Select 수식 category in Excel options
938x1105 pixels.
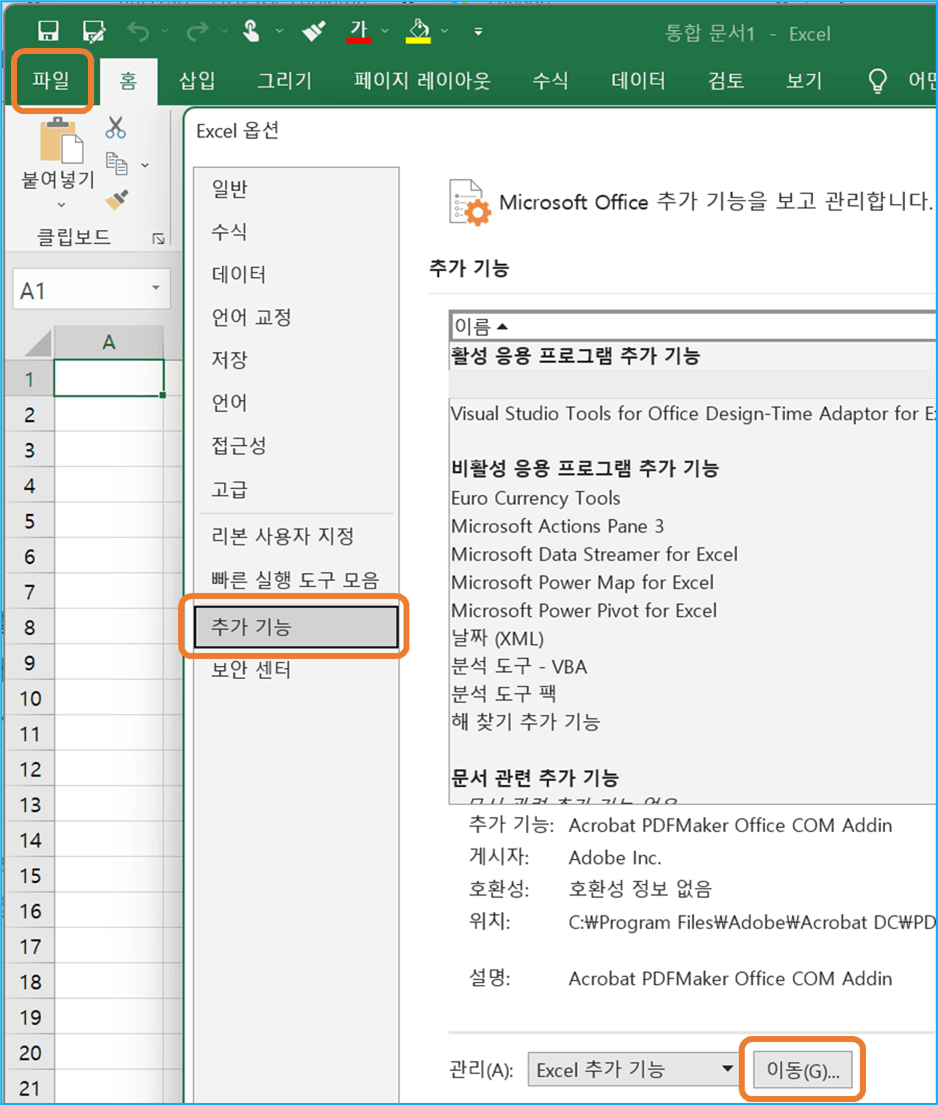[296, 232]
